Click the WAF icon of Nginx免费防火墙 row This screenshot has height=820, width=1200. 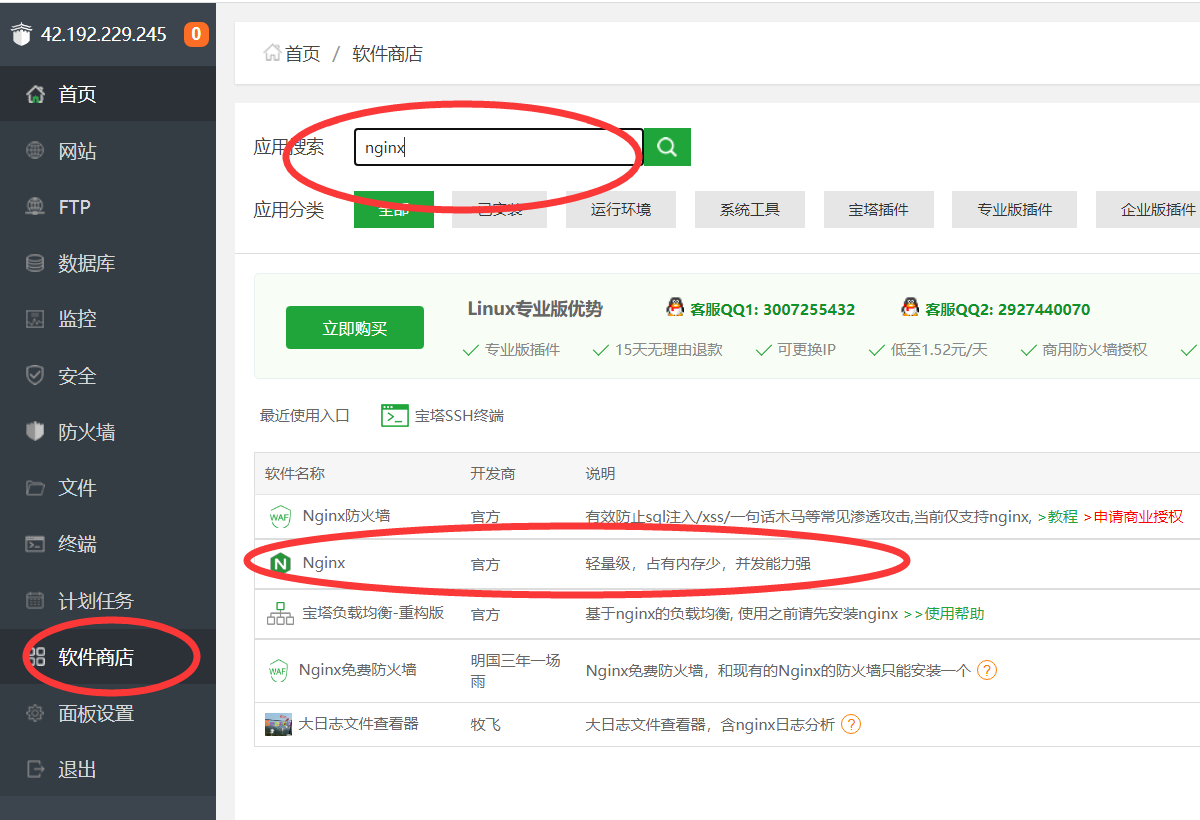tap(278, 671)
